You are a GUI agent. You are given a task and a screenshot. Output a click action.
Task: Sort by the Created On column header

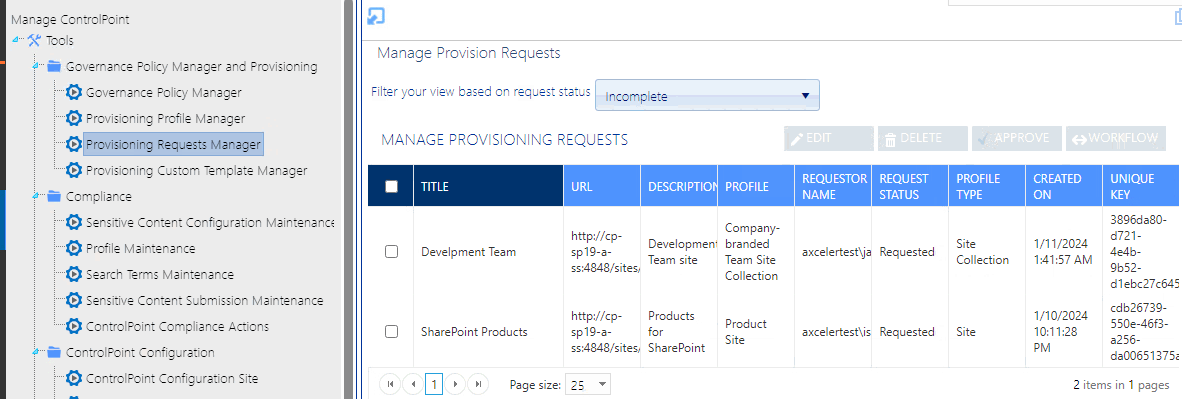tap(1064, 186)
